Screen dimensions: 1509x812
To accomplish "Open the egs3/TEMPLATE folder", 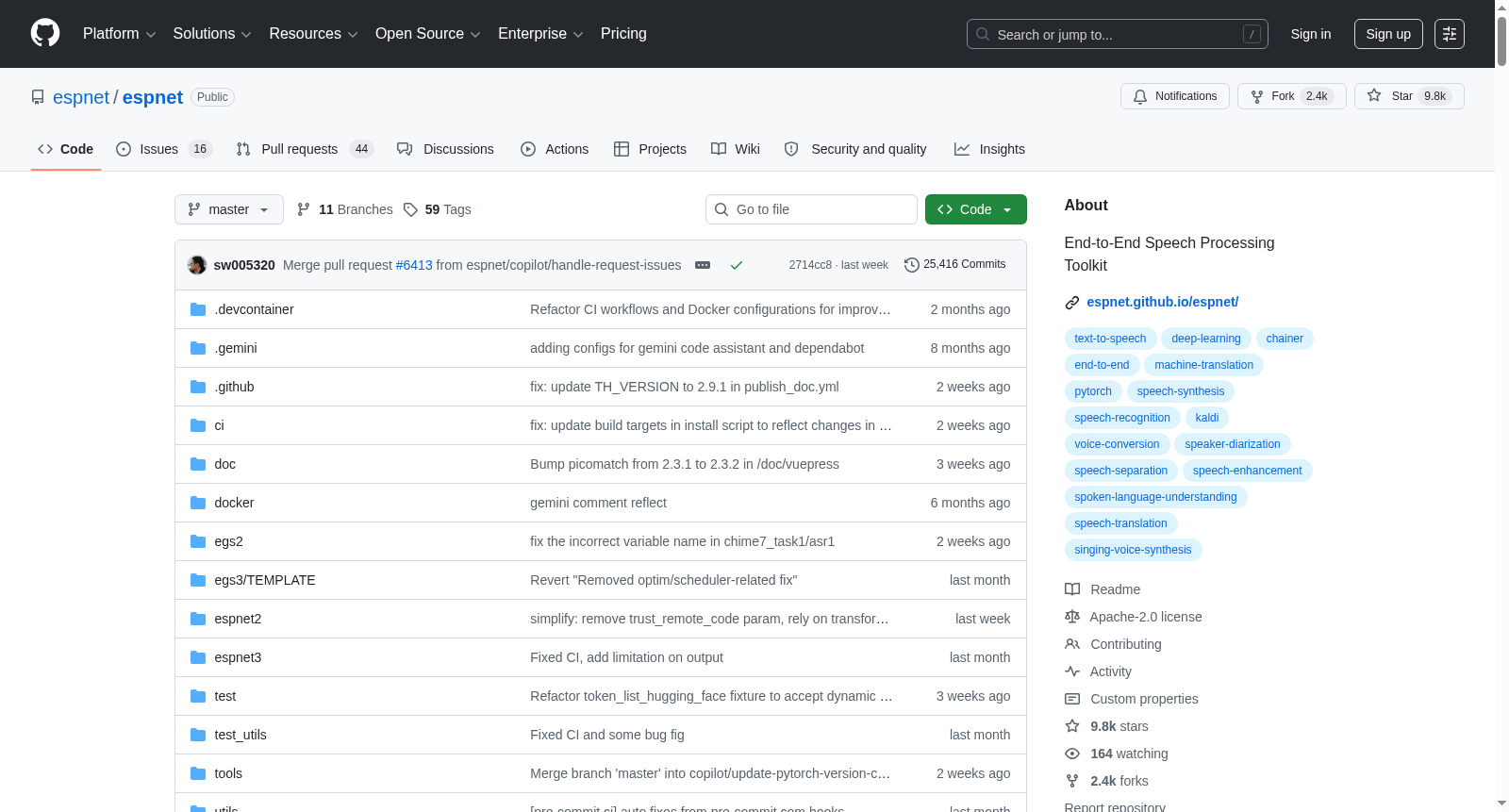I will point(265,580).
